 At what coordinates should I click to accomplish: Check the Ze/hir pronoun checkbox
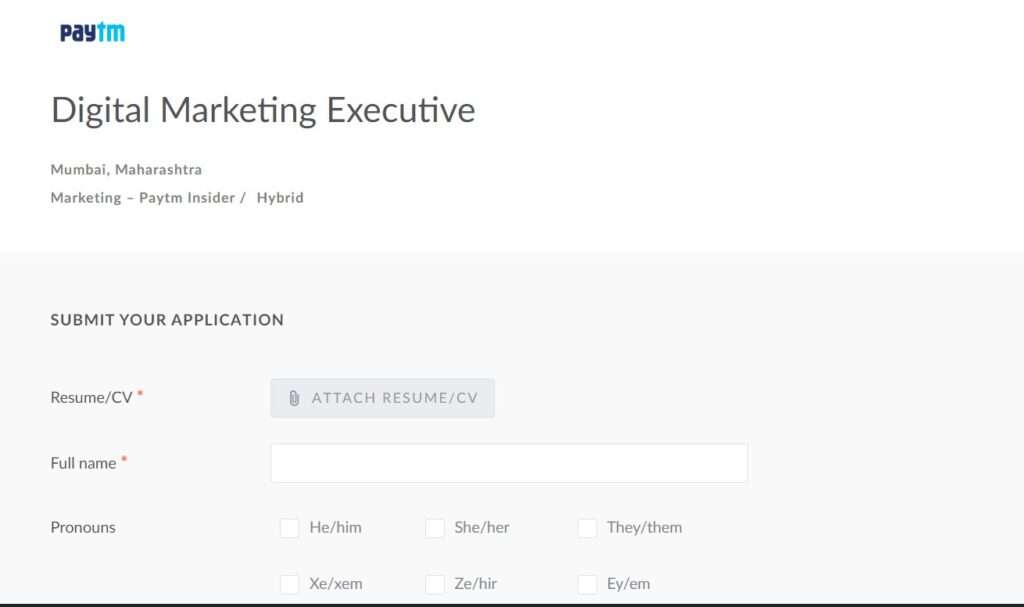pyautogui.click(x=435, y=583)
